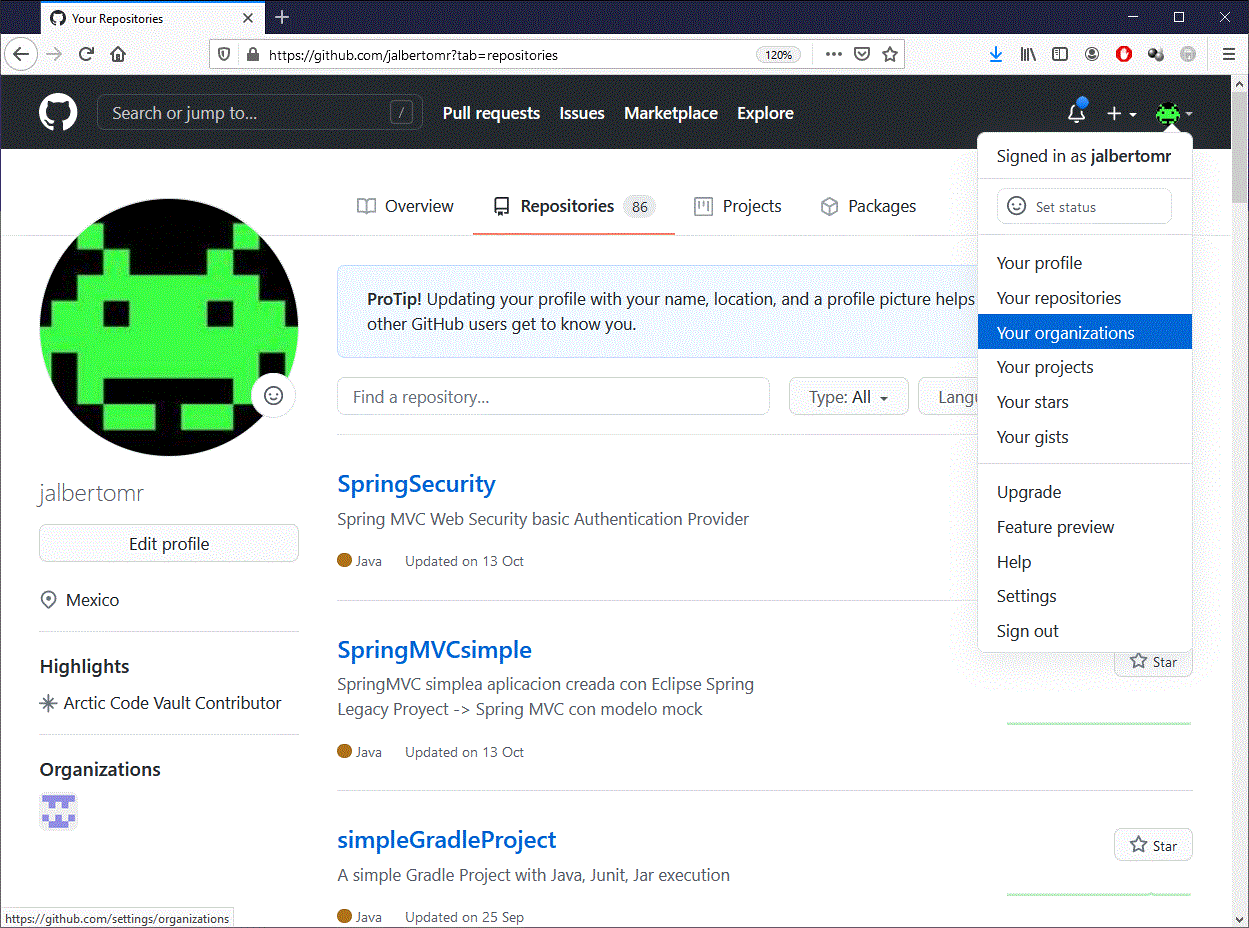Viewport: 1249px width, 928px height.
Task: Save page to Pocket icon
Action: point(861,54)
